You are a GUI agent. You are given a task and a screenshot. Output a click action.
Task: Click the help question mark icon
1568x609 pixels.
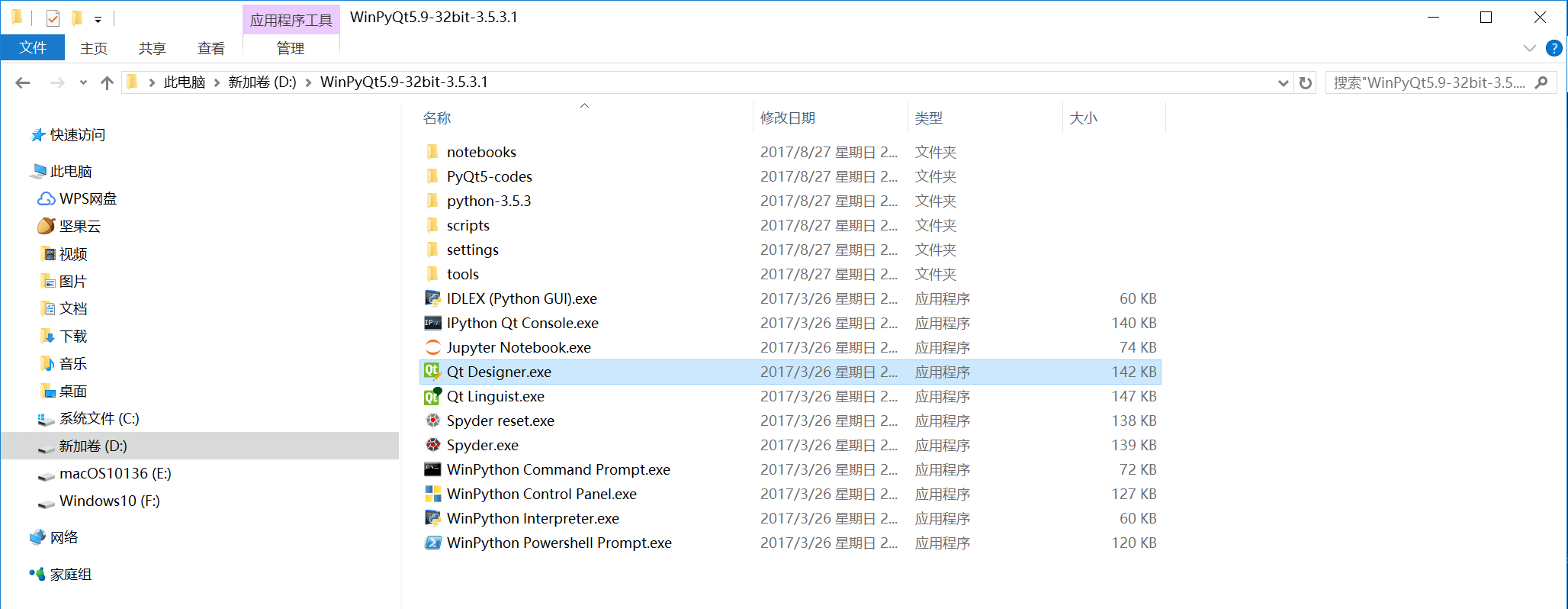pos(1554,48)
